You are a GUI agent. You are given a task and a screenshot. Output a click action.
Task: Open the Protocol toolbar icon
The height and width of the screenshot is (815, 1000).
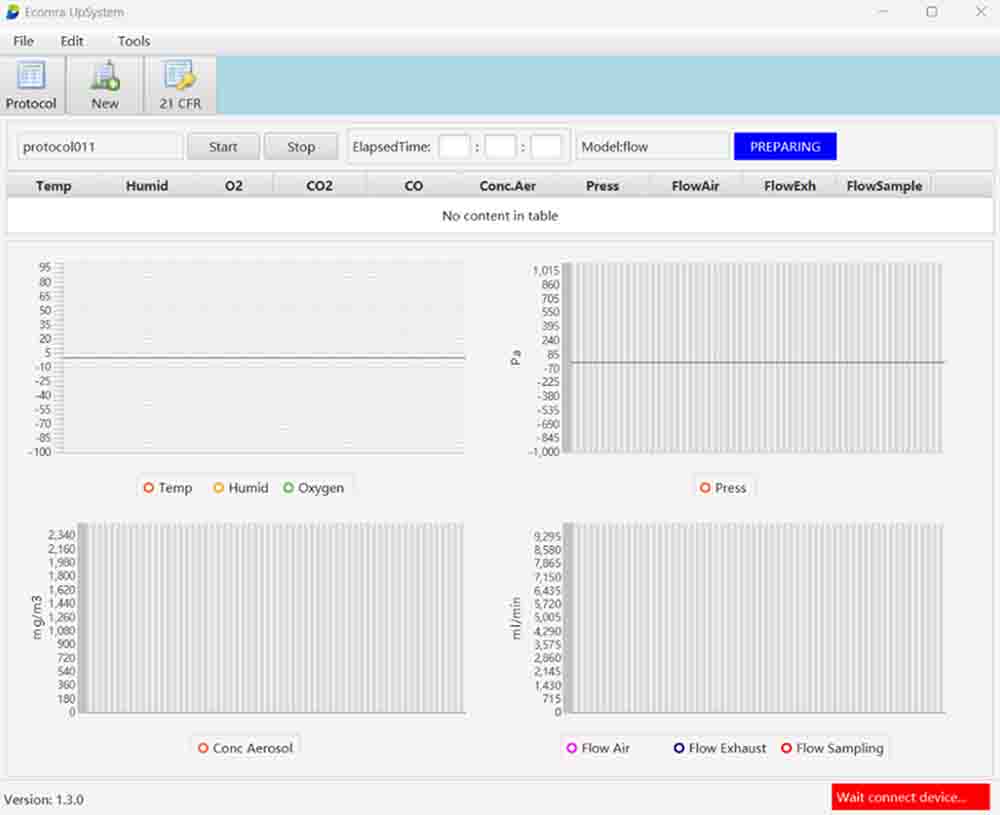pos(31,85)
